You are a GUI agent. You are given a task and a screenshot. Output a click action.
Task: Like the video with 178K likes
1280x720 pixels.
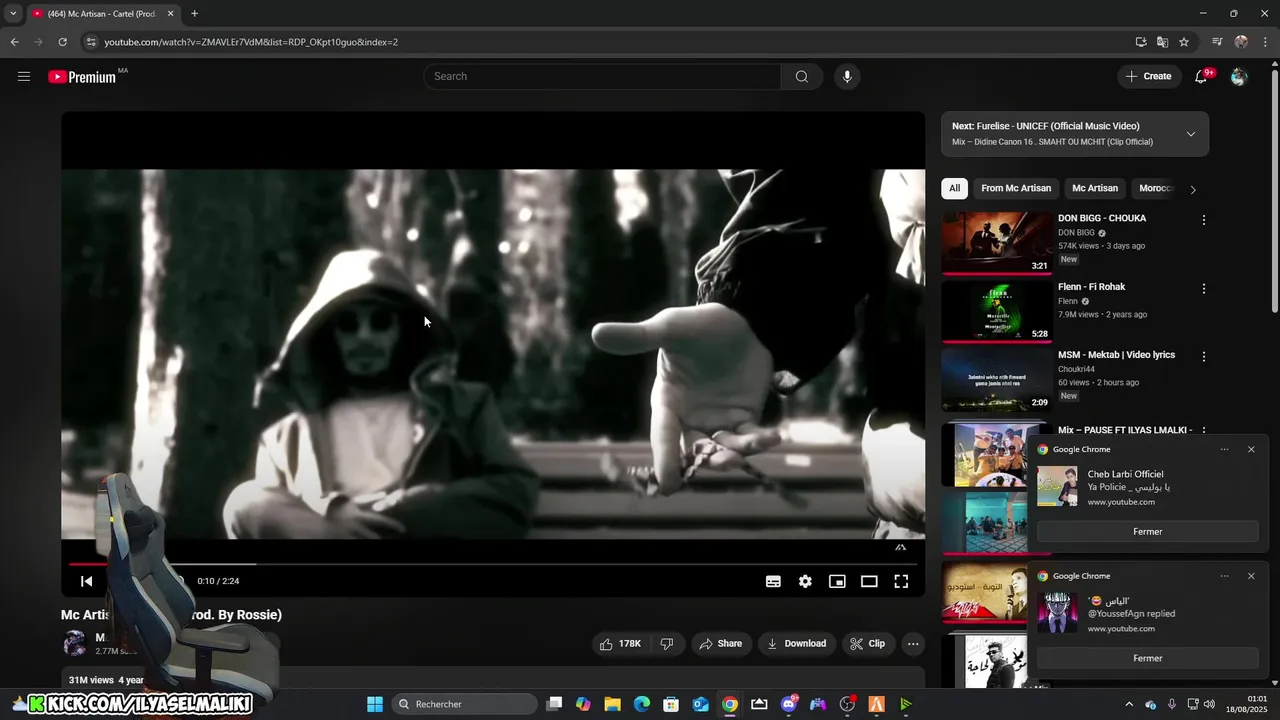pos(620,644)
